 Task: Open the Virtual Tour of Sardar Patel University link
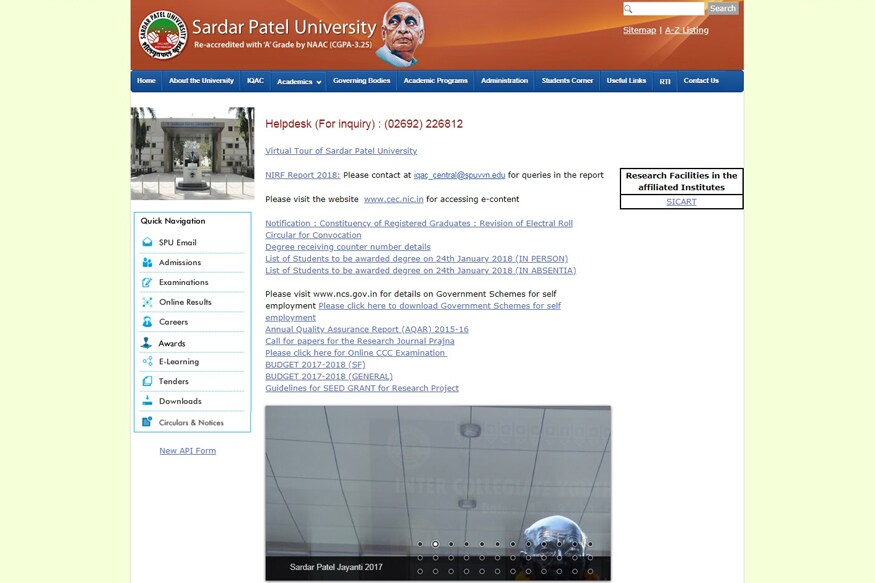click(340, 150)
